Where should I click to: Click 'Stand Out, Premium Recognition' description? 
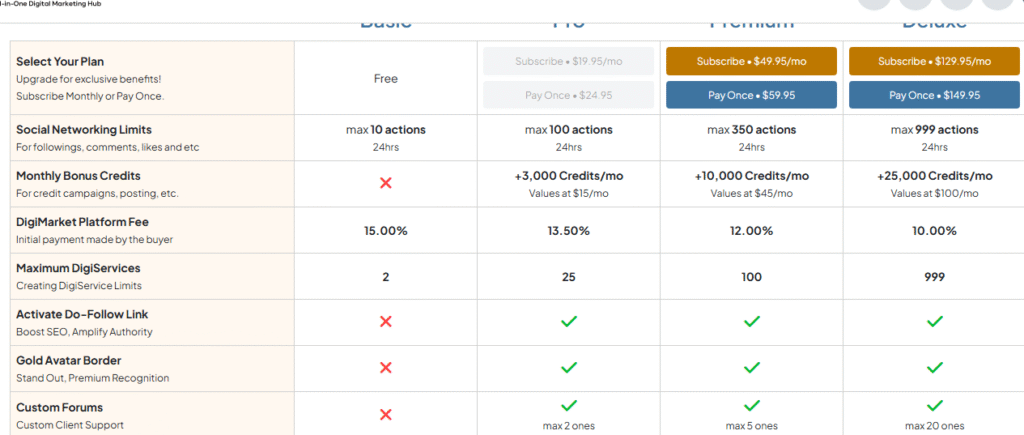click(92, 378)
